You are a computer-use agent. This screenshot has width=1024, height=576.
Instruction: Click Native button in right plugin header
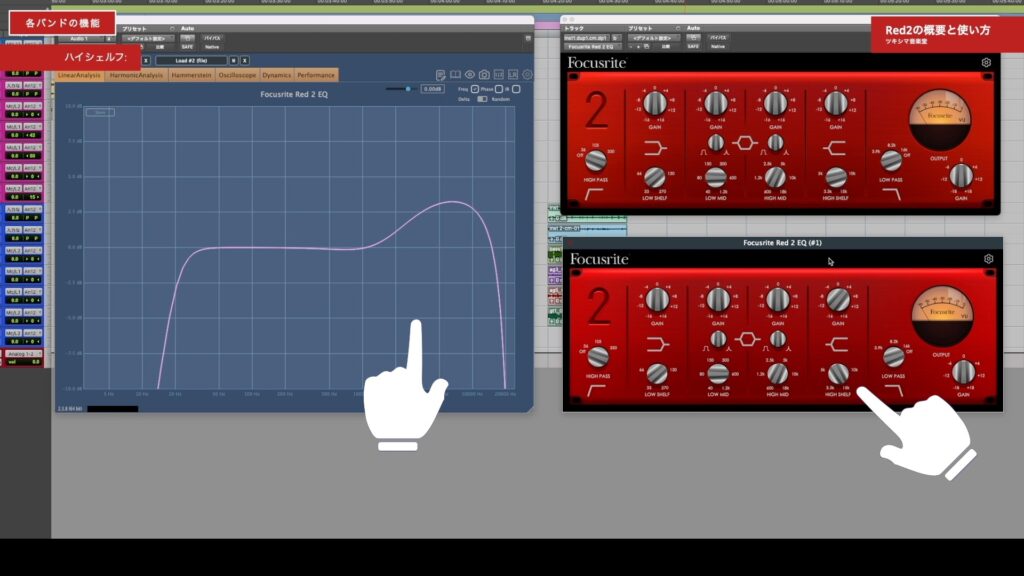[718, 46]
